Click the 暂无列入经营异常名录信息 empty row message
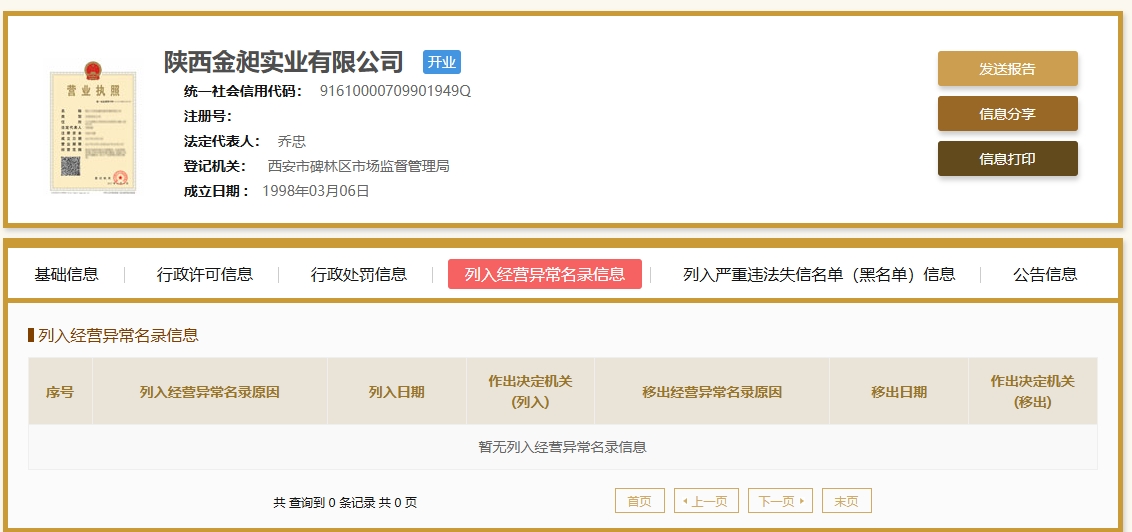 (x=562, y=447)
